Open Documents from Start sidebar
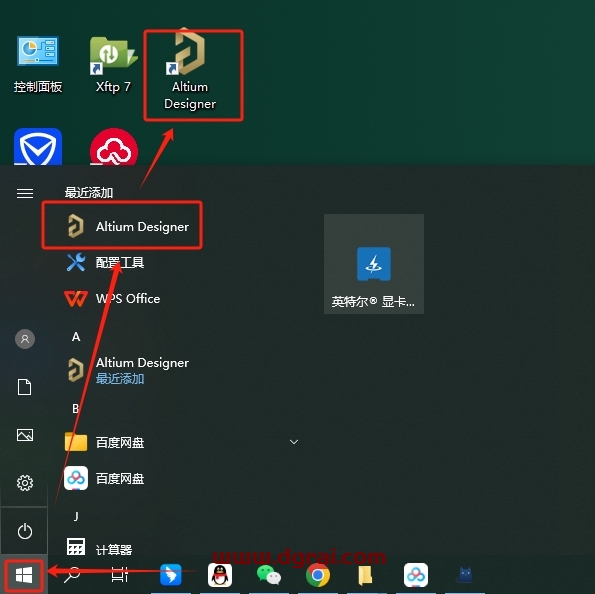Screen dimensions: 595x594 click(x=25, y=387)
